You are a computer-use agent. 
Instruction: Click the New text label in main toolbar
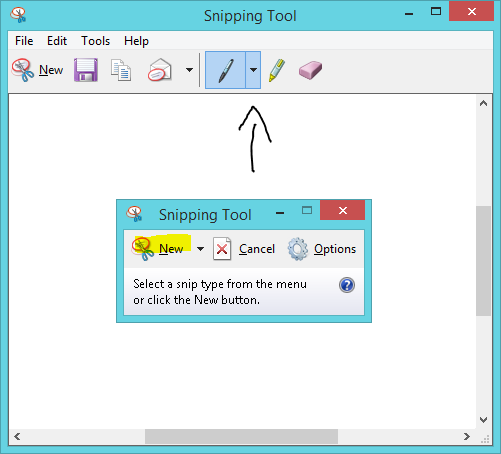tap(51, 70)
